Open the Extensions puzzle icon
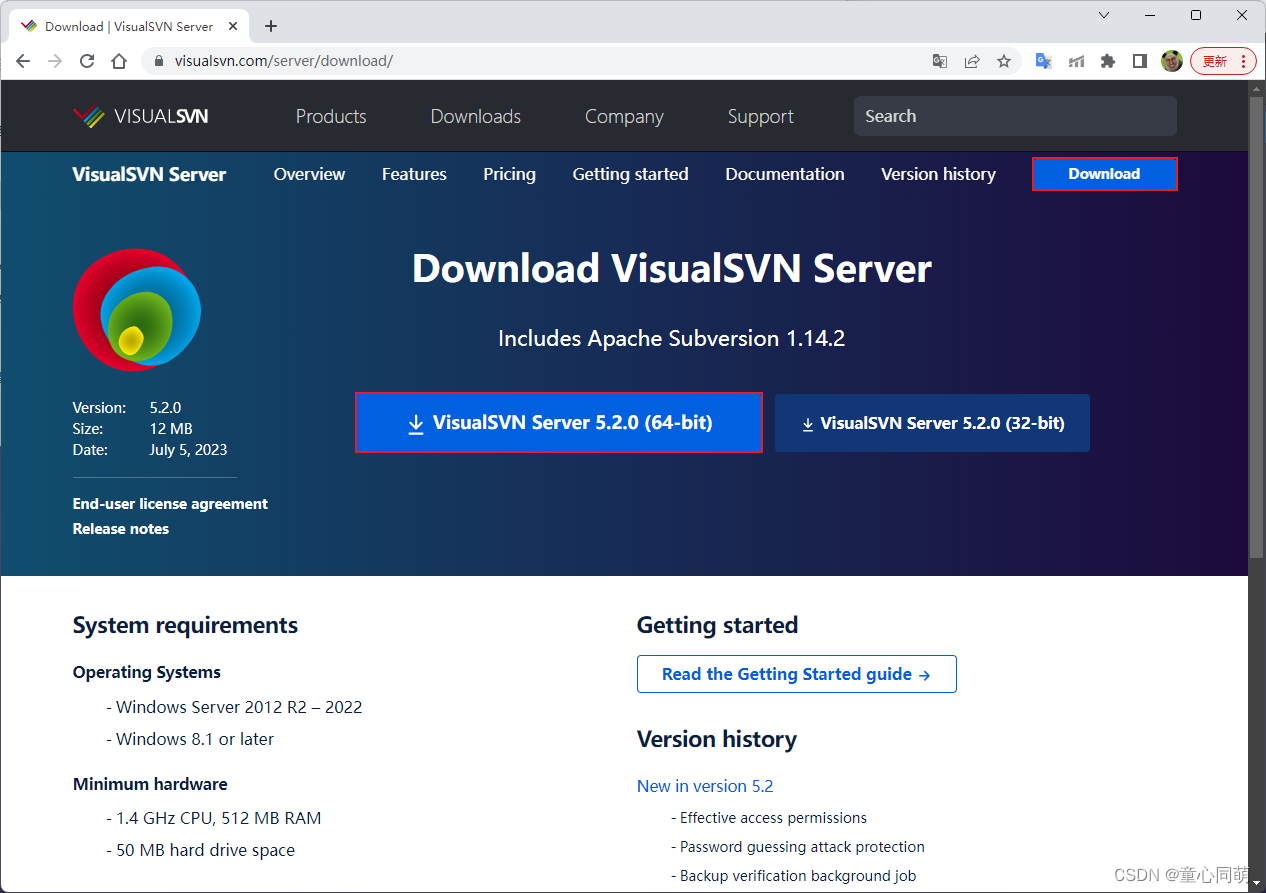 (x=1108, y=61)
